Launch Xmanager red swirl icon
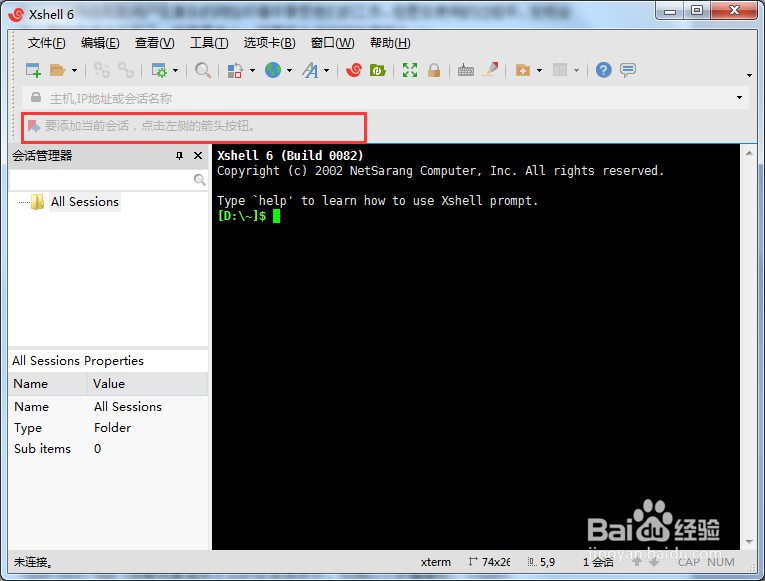 pyautogui.click(x=354, y=70)
